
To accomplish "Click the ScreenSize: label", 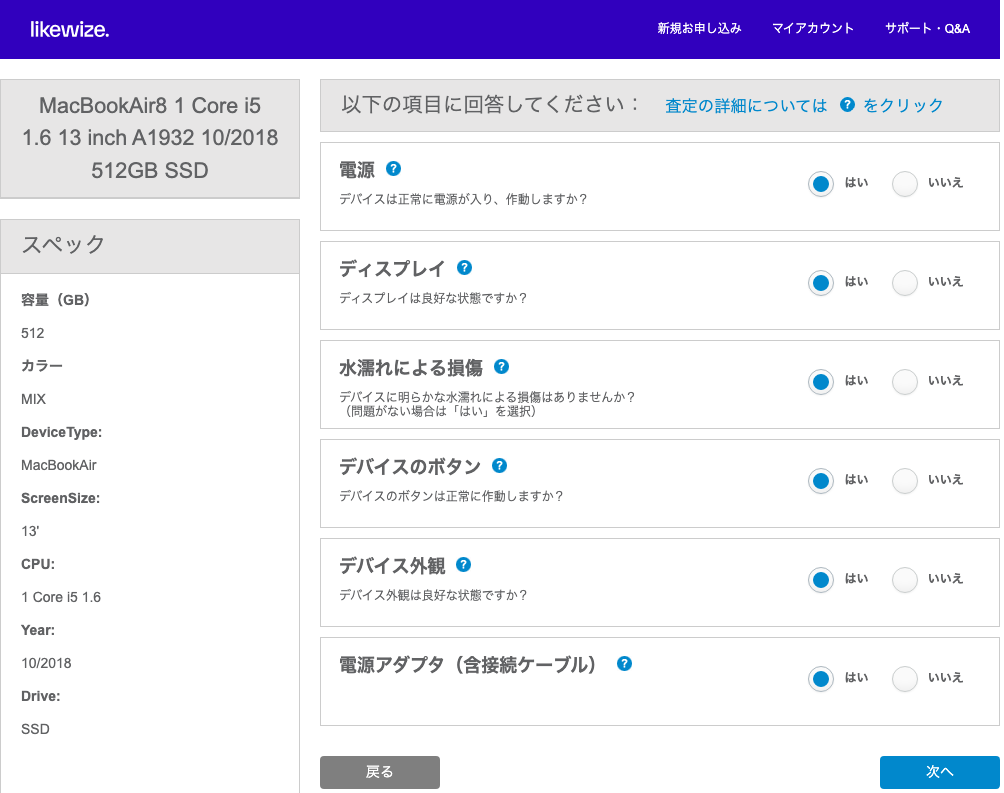I will pyautogui.click(x=61, y=498).
